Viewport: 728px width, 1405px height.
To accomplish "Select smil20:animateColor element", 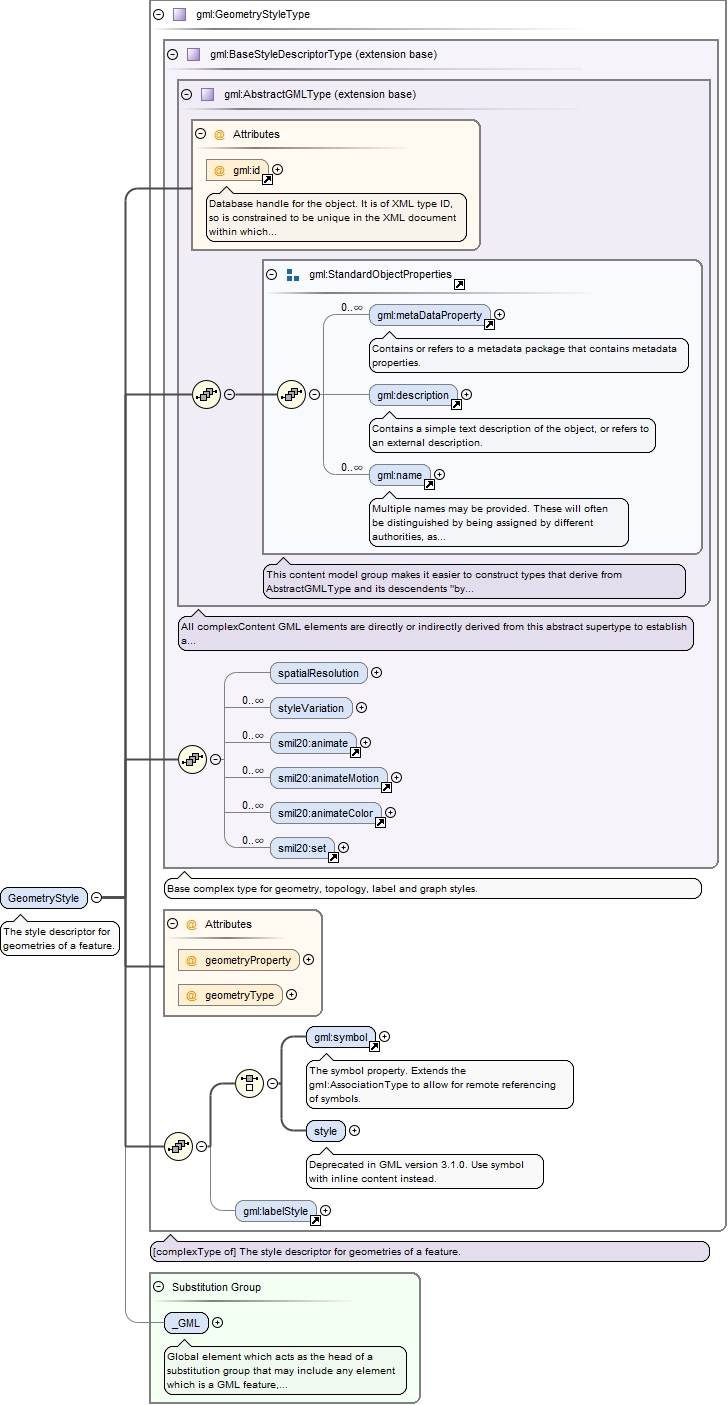I will pyautogui.click(x=326, y=813).
